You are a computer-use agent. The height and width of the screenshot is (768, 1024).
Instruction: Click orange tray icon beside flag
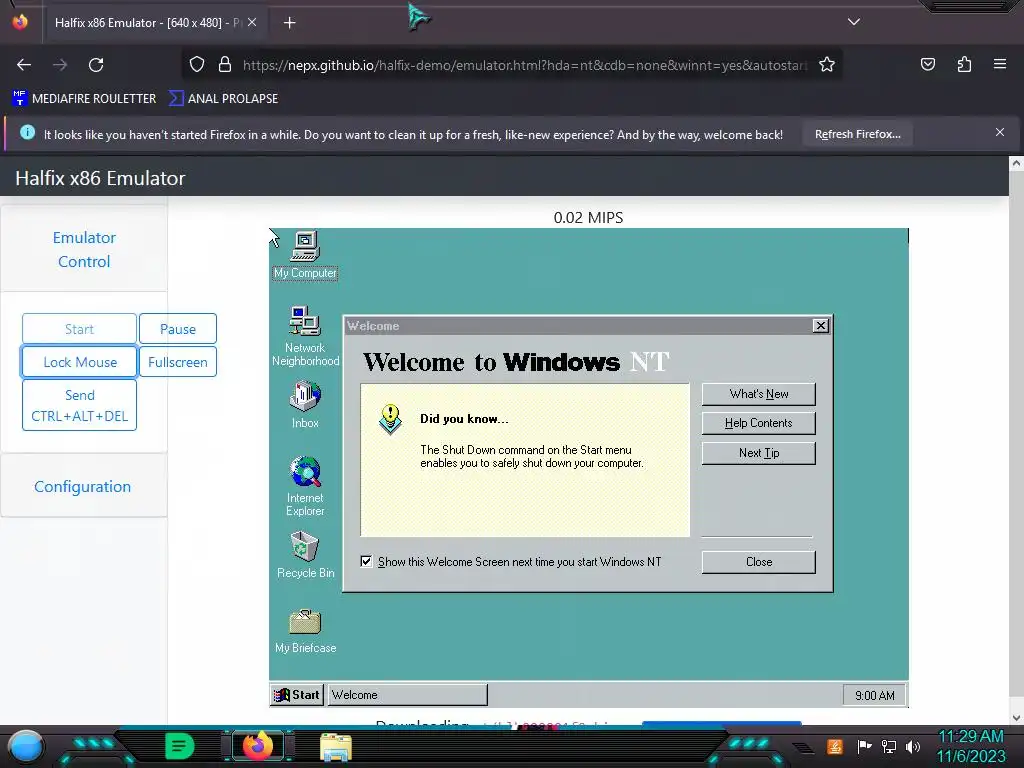pyautogui.click(x=835, y=746)
